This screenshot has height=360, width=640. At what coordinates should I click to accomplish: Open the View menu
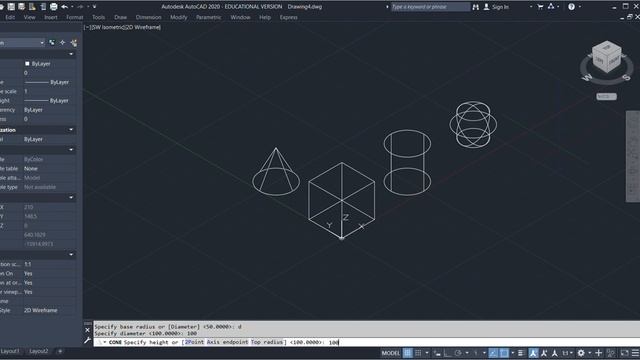click(x=29, y=18)
